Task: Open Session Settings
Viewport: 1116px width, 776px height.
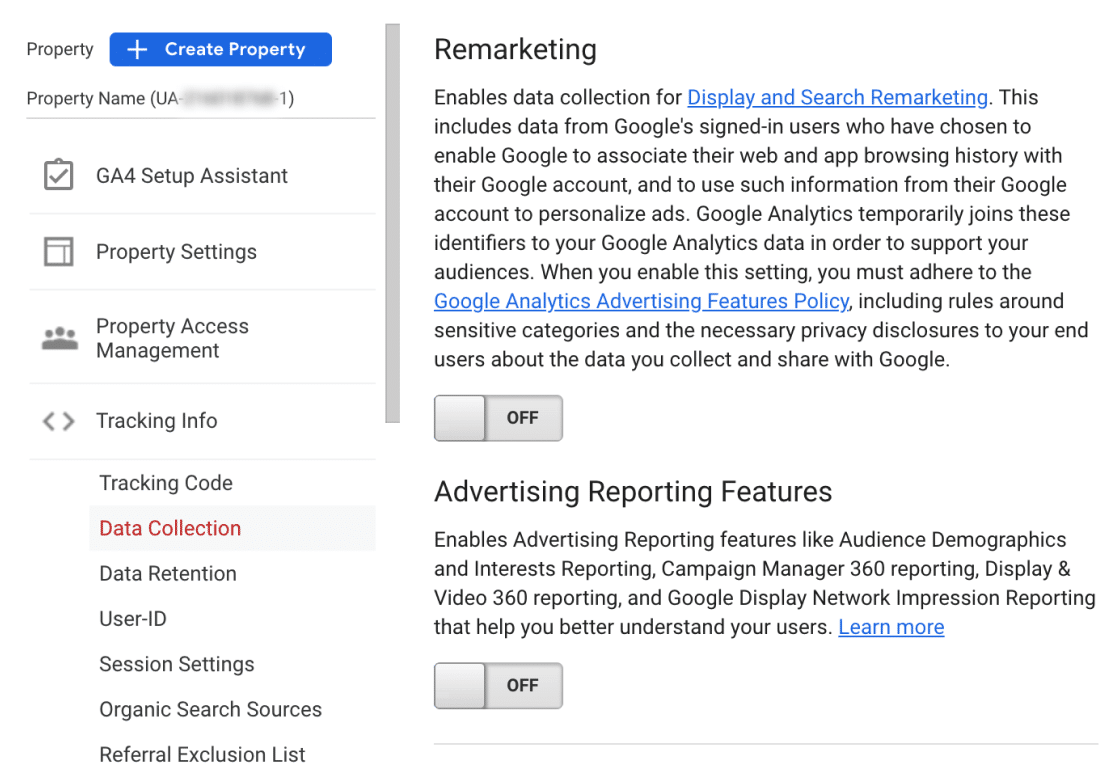Action: 177,664
